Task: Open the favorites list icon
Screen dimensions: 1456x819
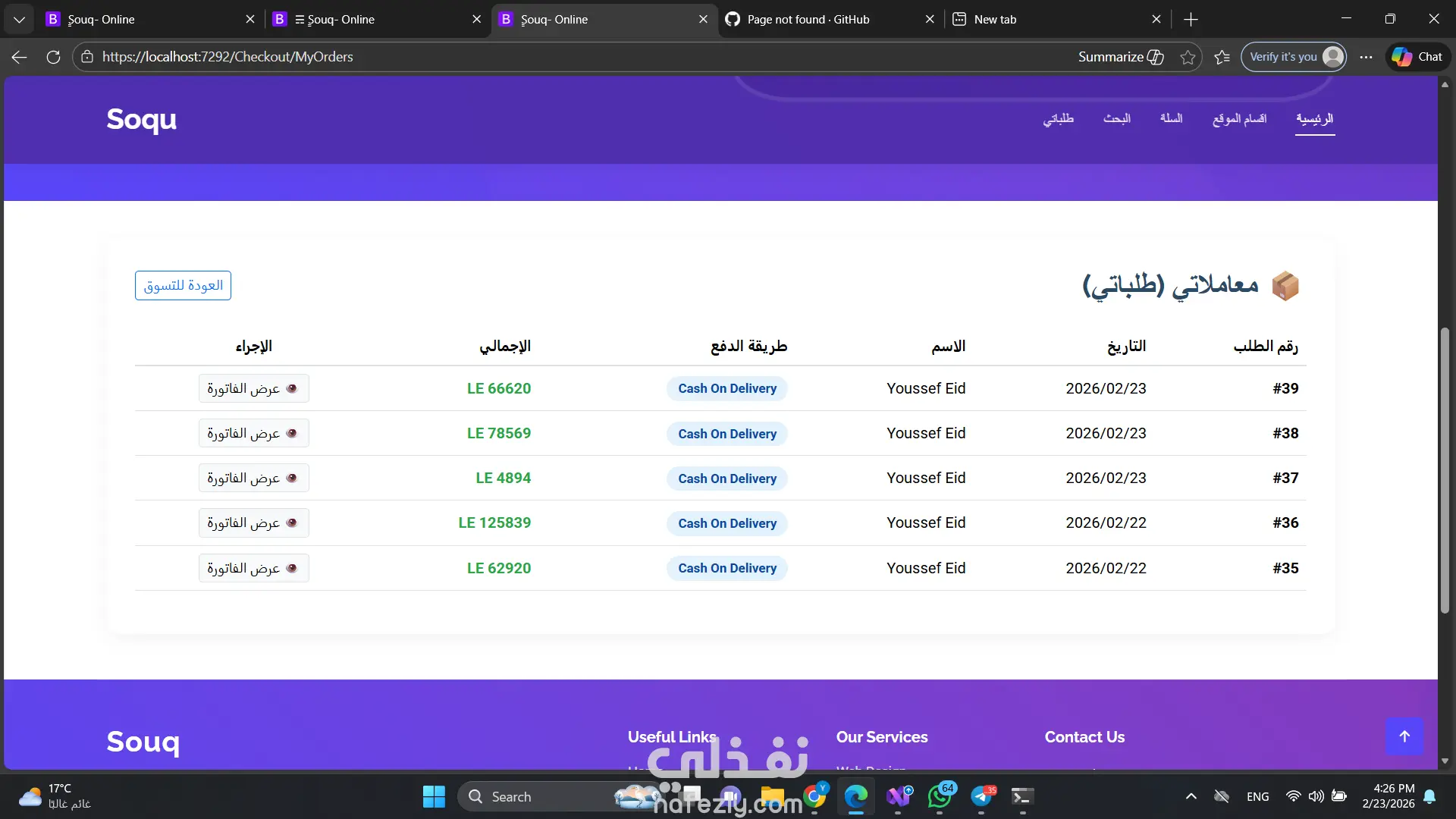Action: pos(1222,57)
